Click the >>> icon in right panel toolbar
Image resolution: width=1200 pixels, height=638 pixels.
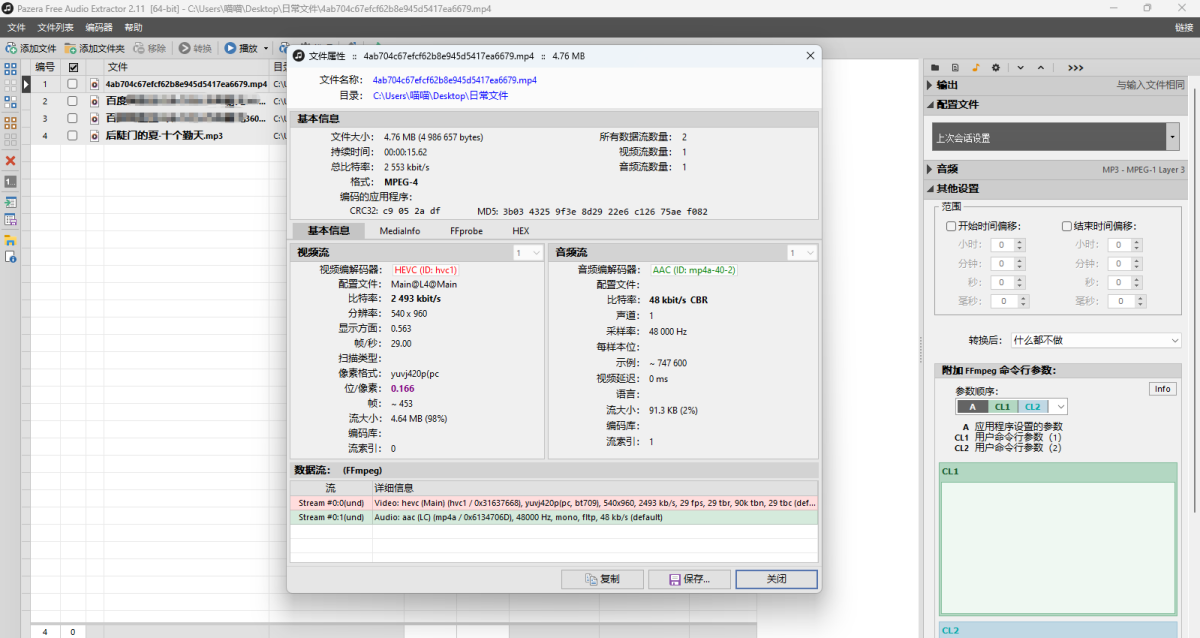(x=1075, y=67)
